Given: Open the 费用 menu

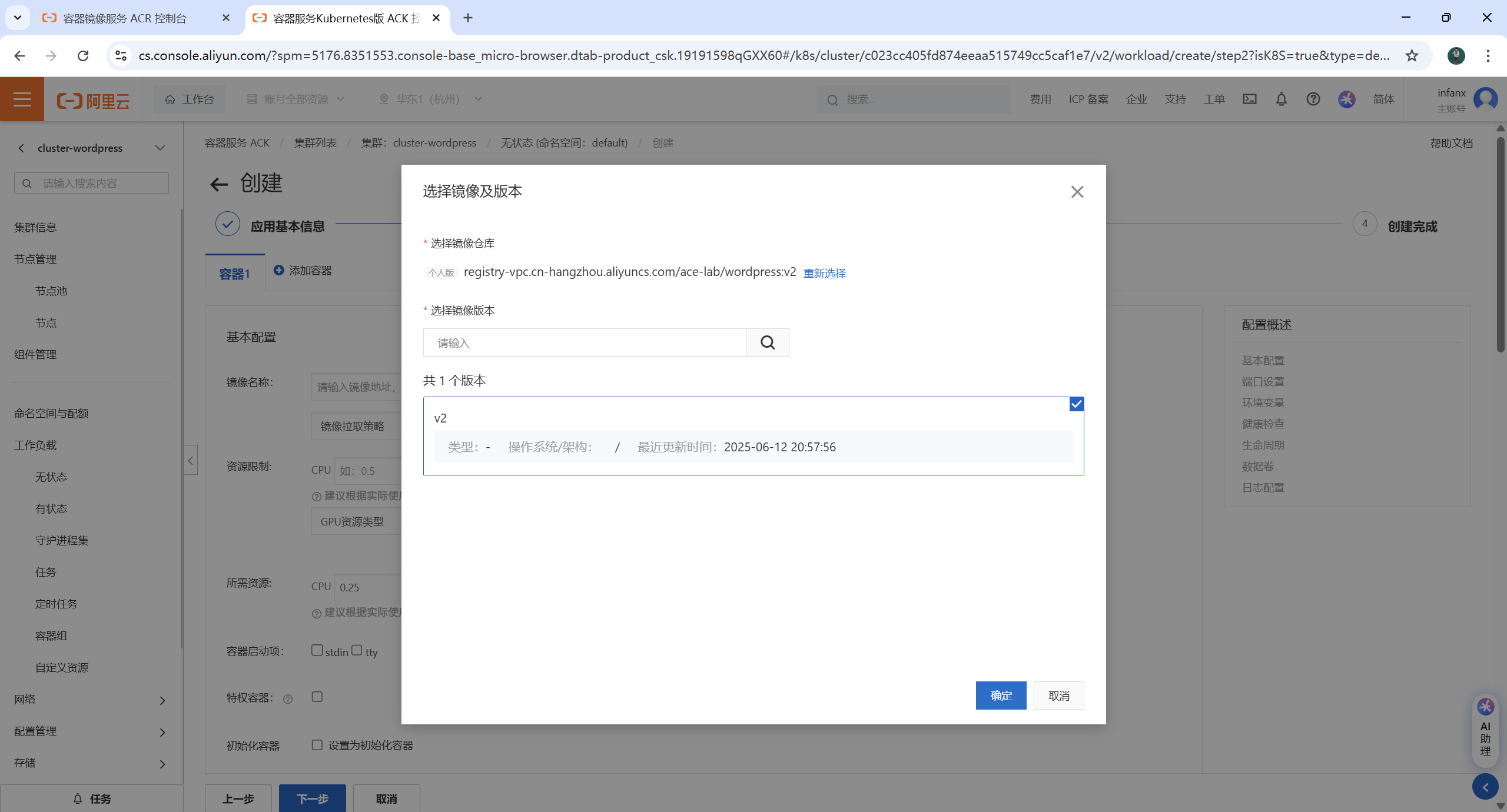Looking at the screenshot, I should [1040, 99].
